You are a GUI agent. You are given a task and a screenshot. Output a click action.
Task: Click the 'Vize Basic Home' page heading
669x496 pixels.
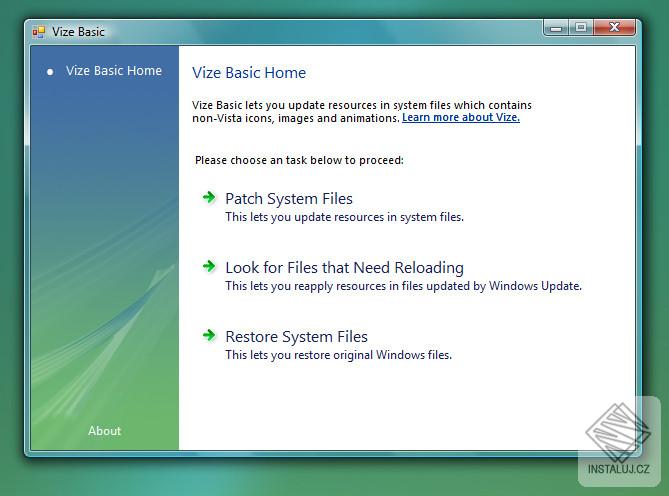coord(249,73)
